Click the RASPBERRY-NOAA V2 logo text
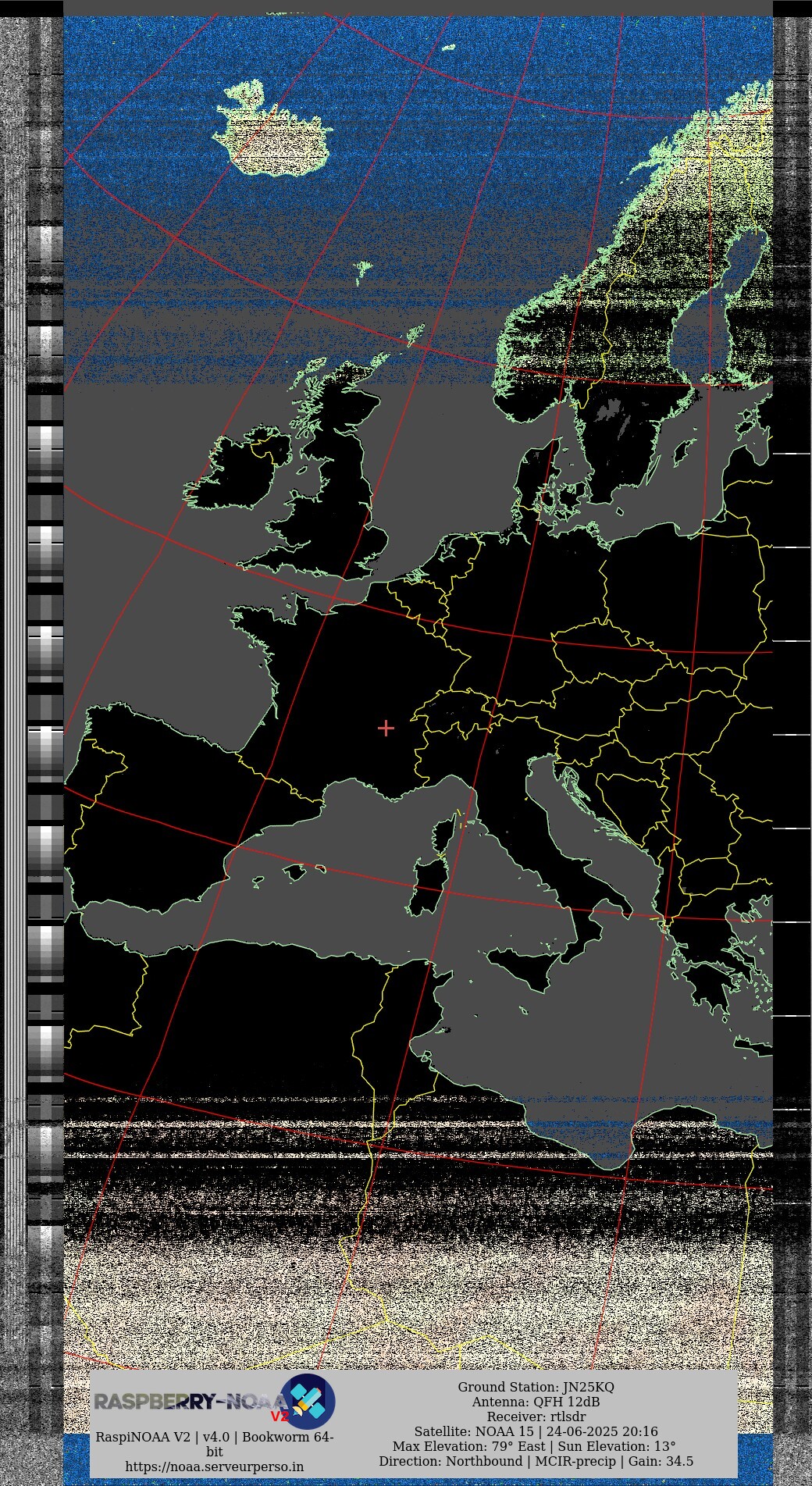Viewport: 812px width, 1486px height. [192, 1403]
